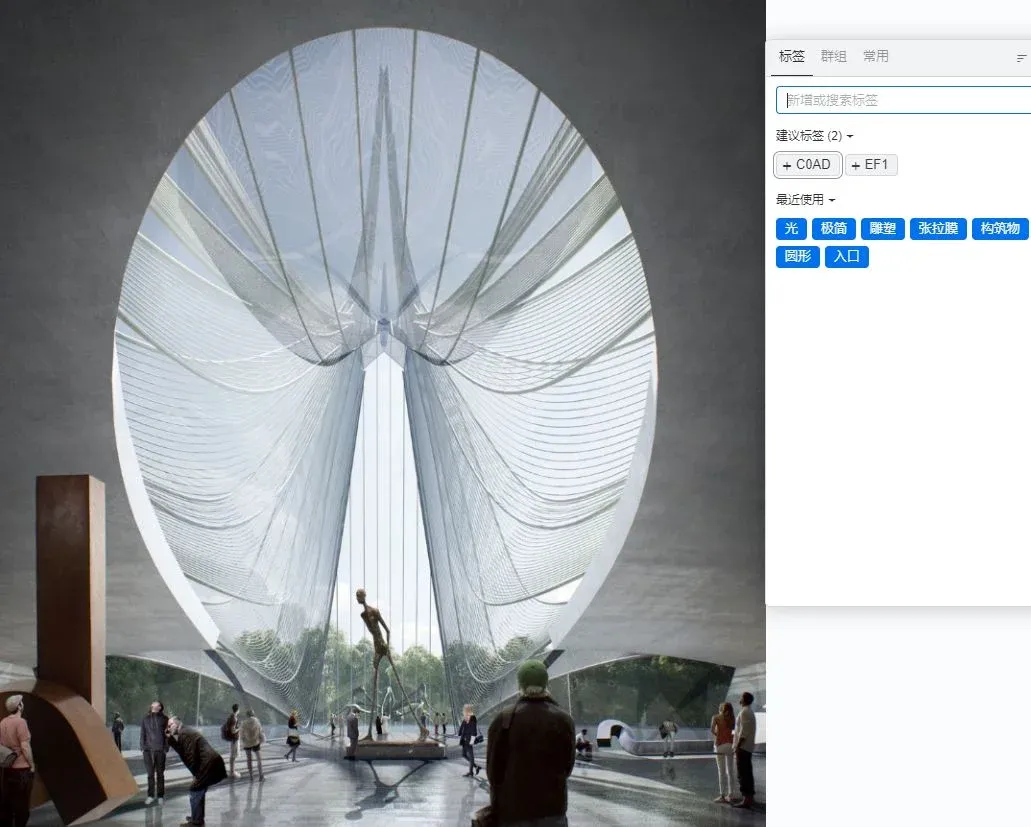Viewport: 1031px width, 827px height.
Task: Apply the 入口 tag
Action: tap(847, 256)
